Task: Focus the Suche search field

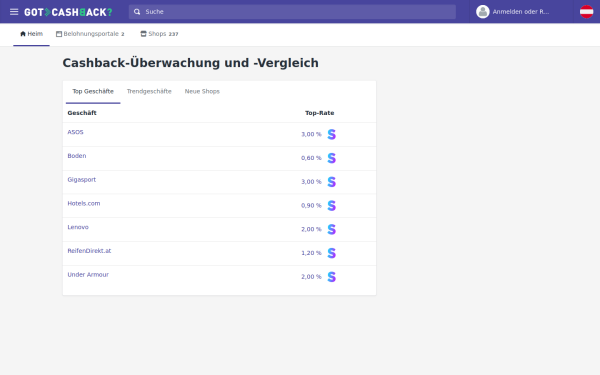Action: (x=292, y=12)
